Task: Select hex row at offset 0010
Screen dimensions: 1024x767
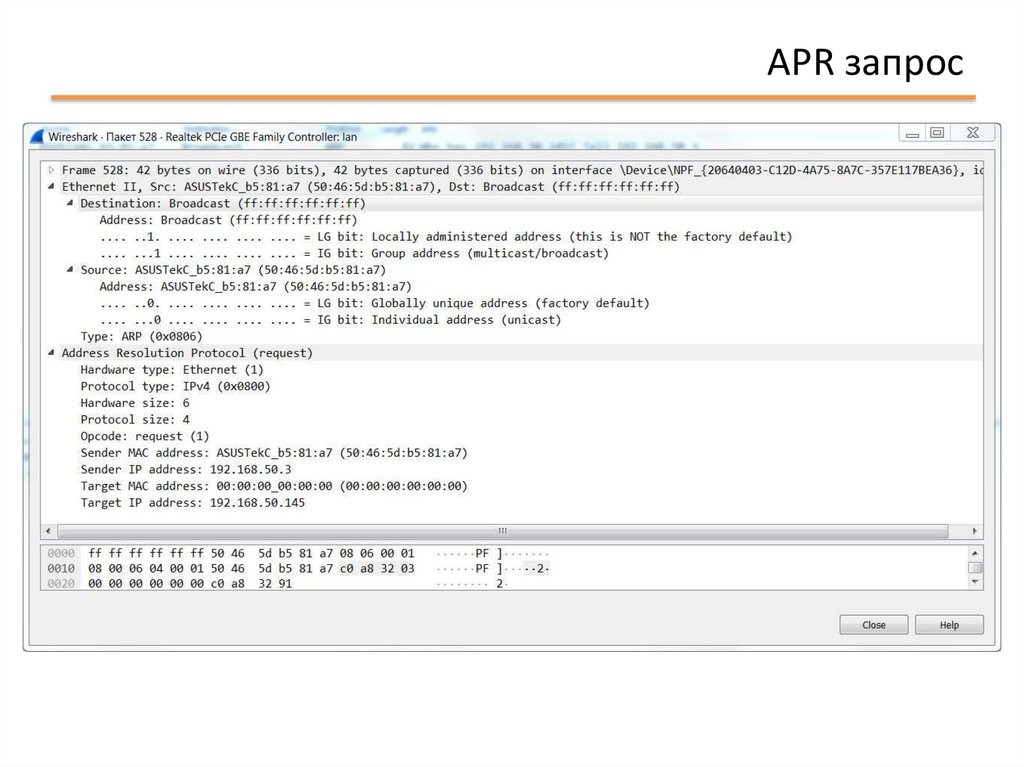Action: (250, 568)
